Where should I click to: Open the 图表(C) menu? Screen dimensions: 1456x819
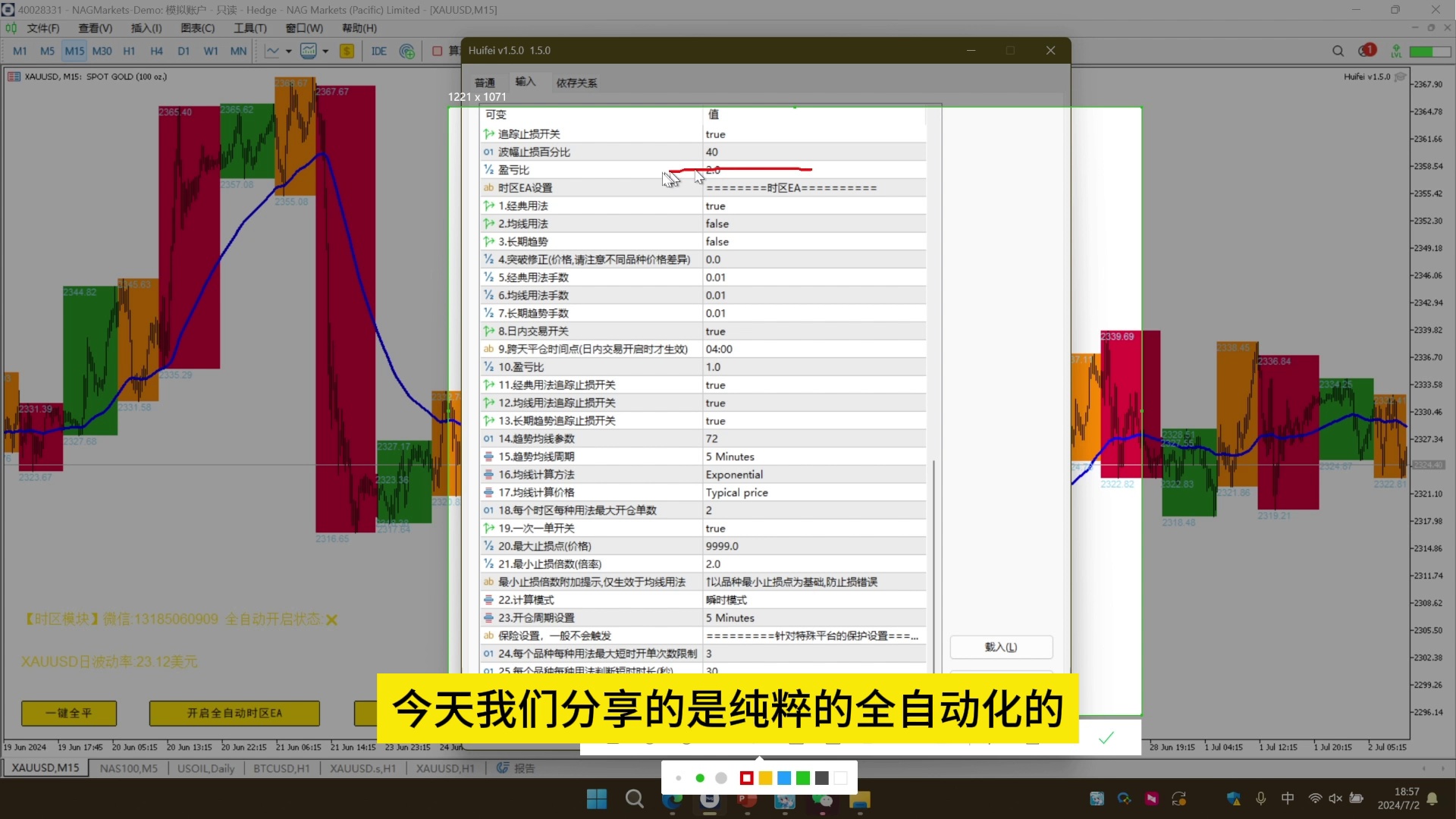point(197,28)
